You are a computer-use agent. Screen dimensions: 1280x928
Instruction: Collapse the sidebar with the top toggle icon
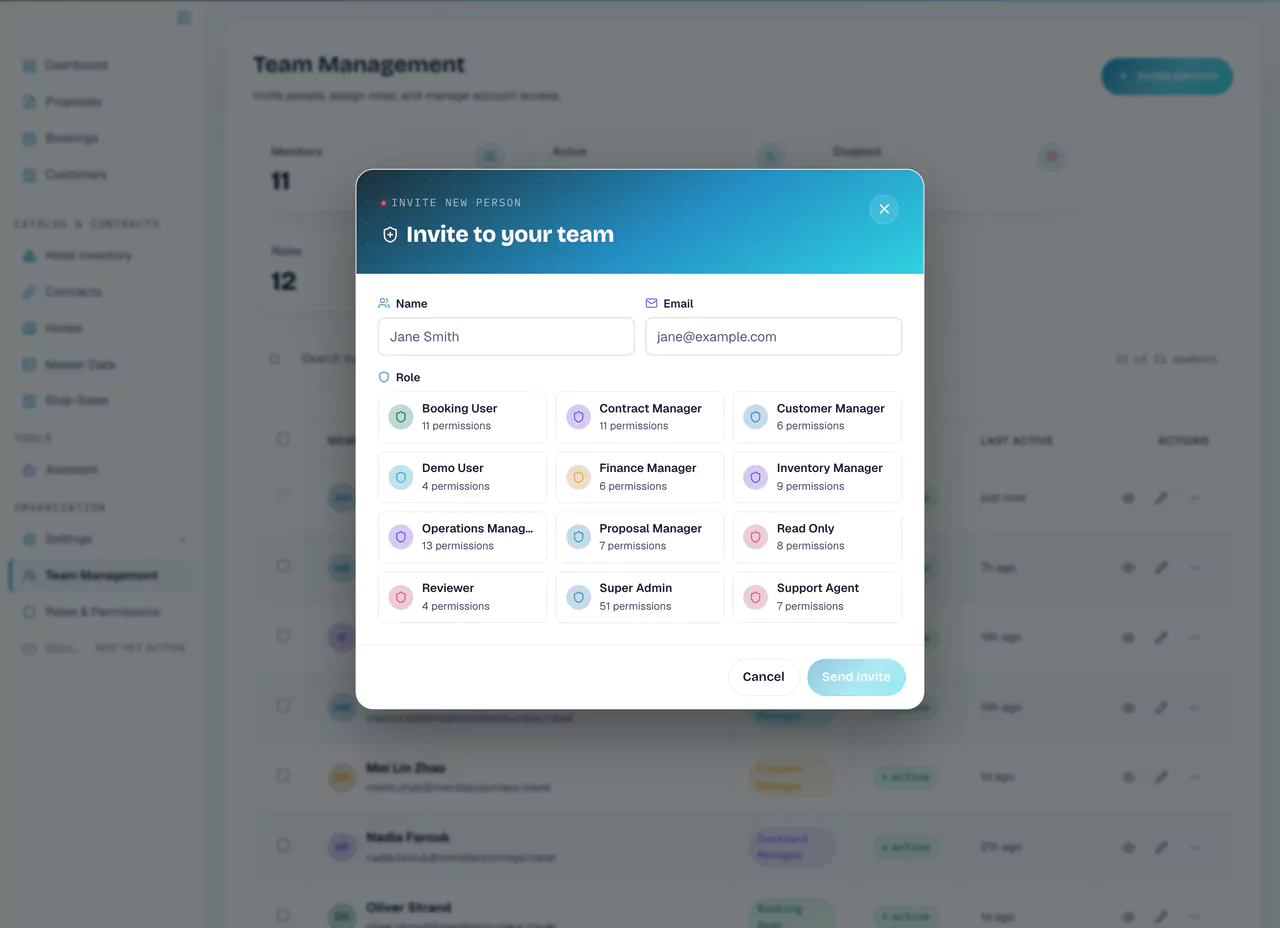tap(184, 17)
